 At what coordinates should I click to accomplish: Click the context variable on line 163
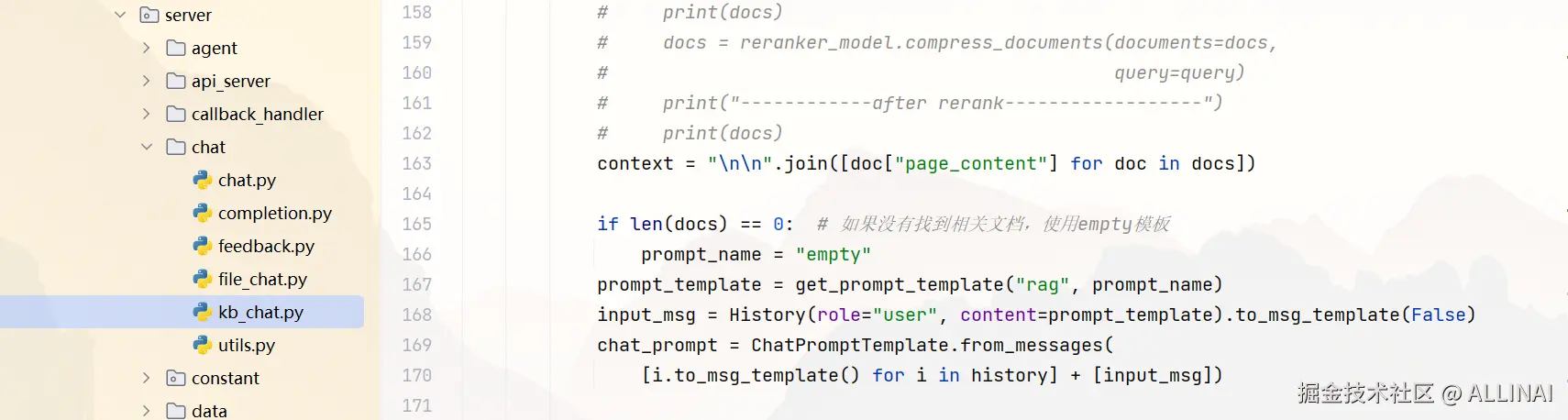(635, 163)
